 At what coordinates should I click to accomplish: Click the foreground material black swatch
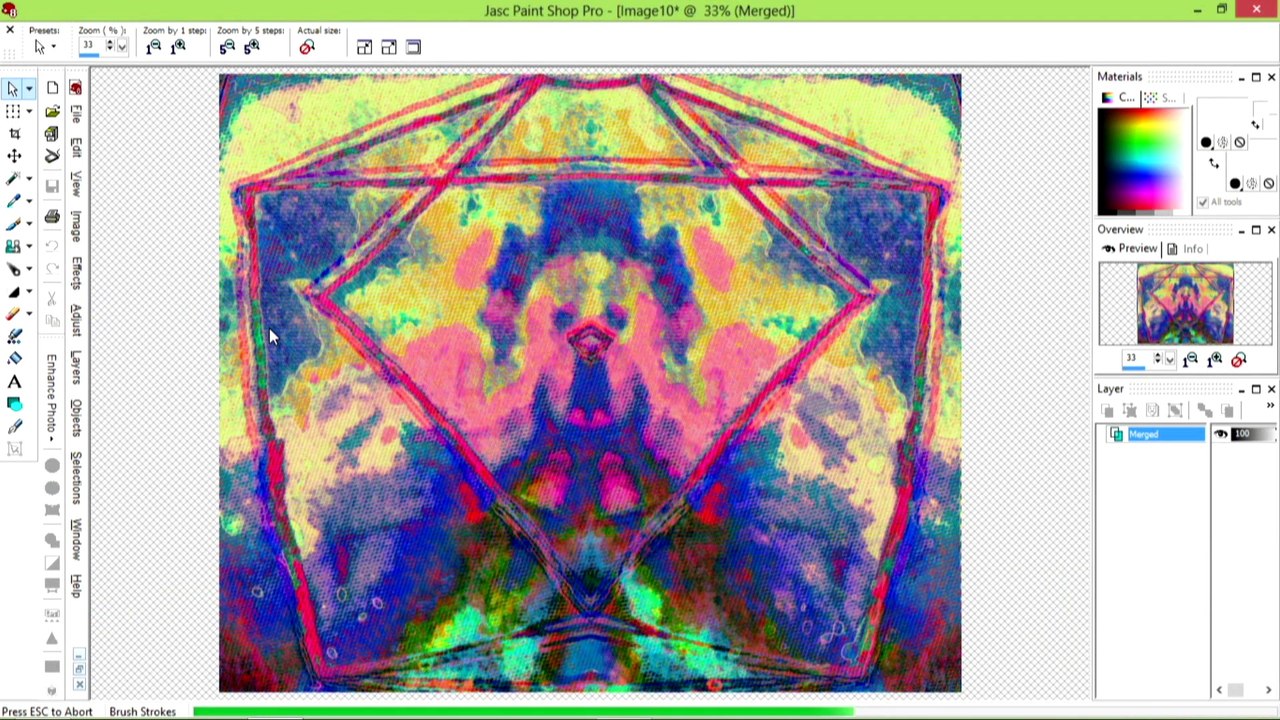point(1206,143)
